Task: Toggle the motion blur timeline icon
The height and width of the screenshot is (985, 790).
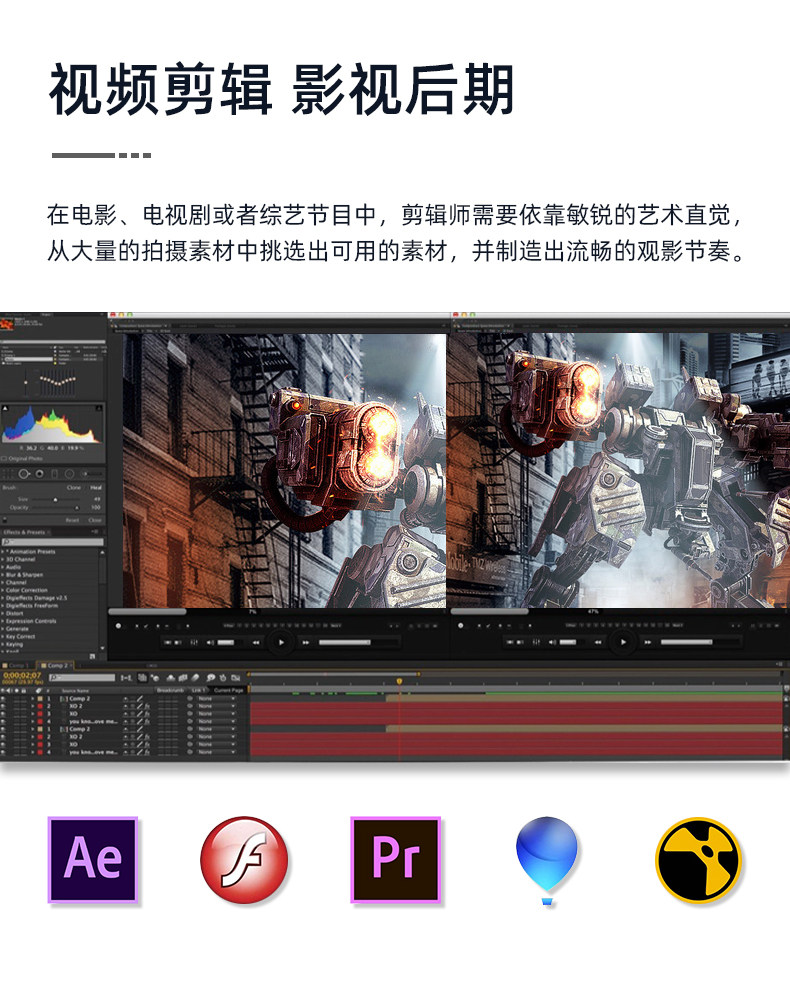Action: (x=195, y=678)
